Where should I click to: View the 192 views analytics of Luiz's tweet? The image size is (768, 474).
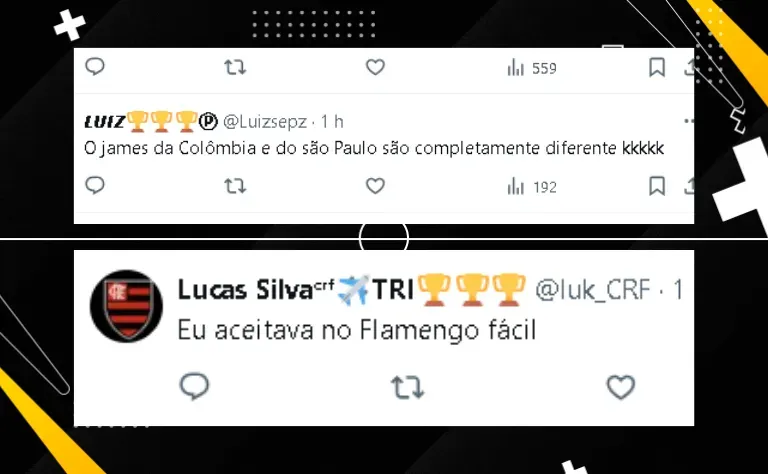click(532, 187)
